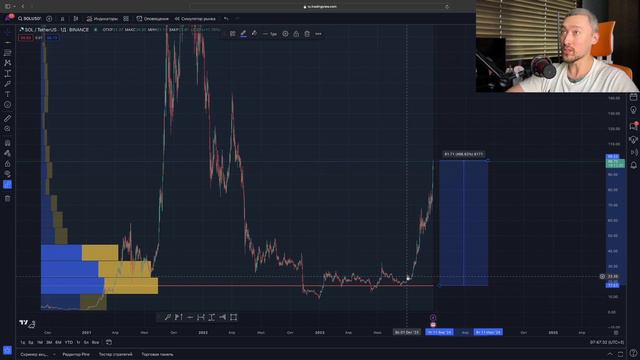Open the SOLUSDT symbol search
The height and width of the screenshot is (360, 640).
point(29,19)
